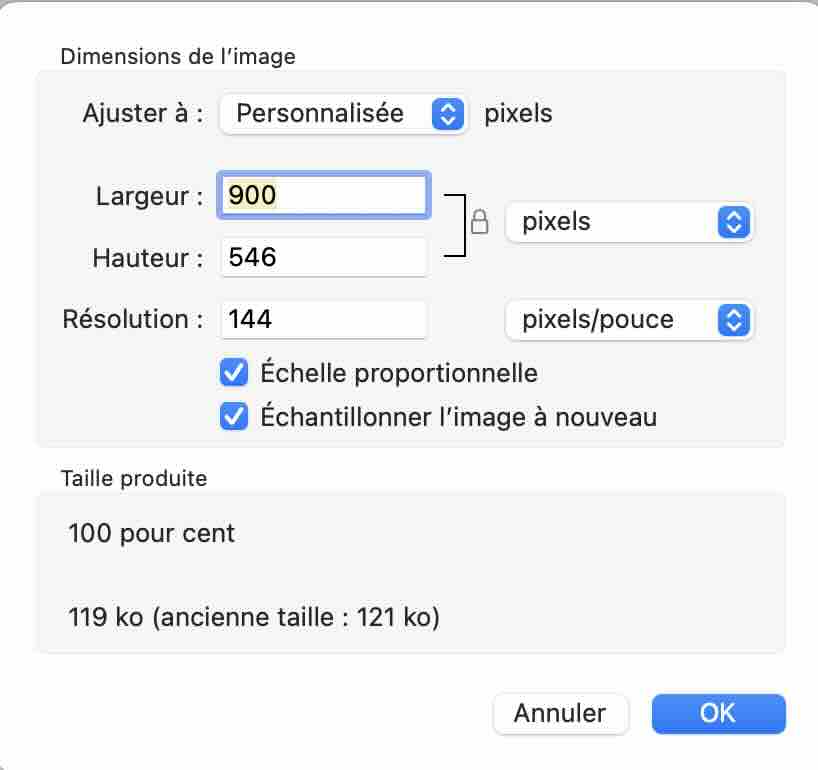Image resolution: width=818 pixels, height=770 pixels.
Task: Focus the Largeur field showing 900
Action: pos(324,195)
